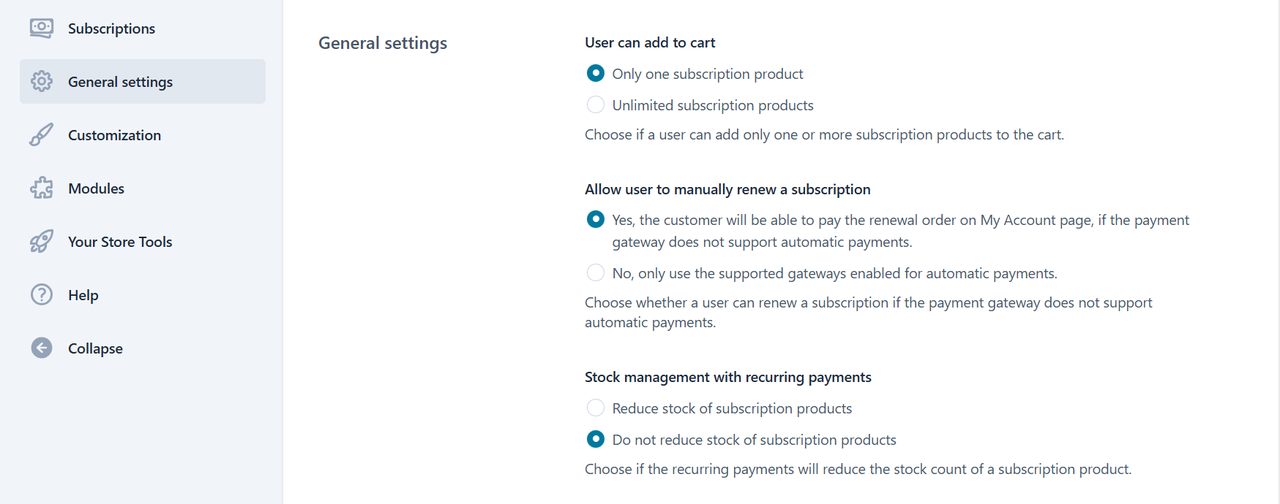Select Do not reduce stock option

(596, 439)
